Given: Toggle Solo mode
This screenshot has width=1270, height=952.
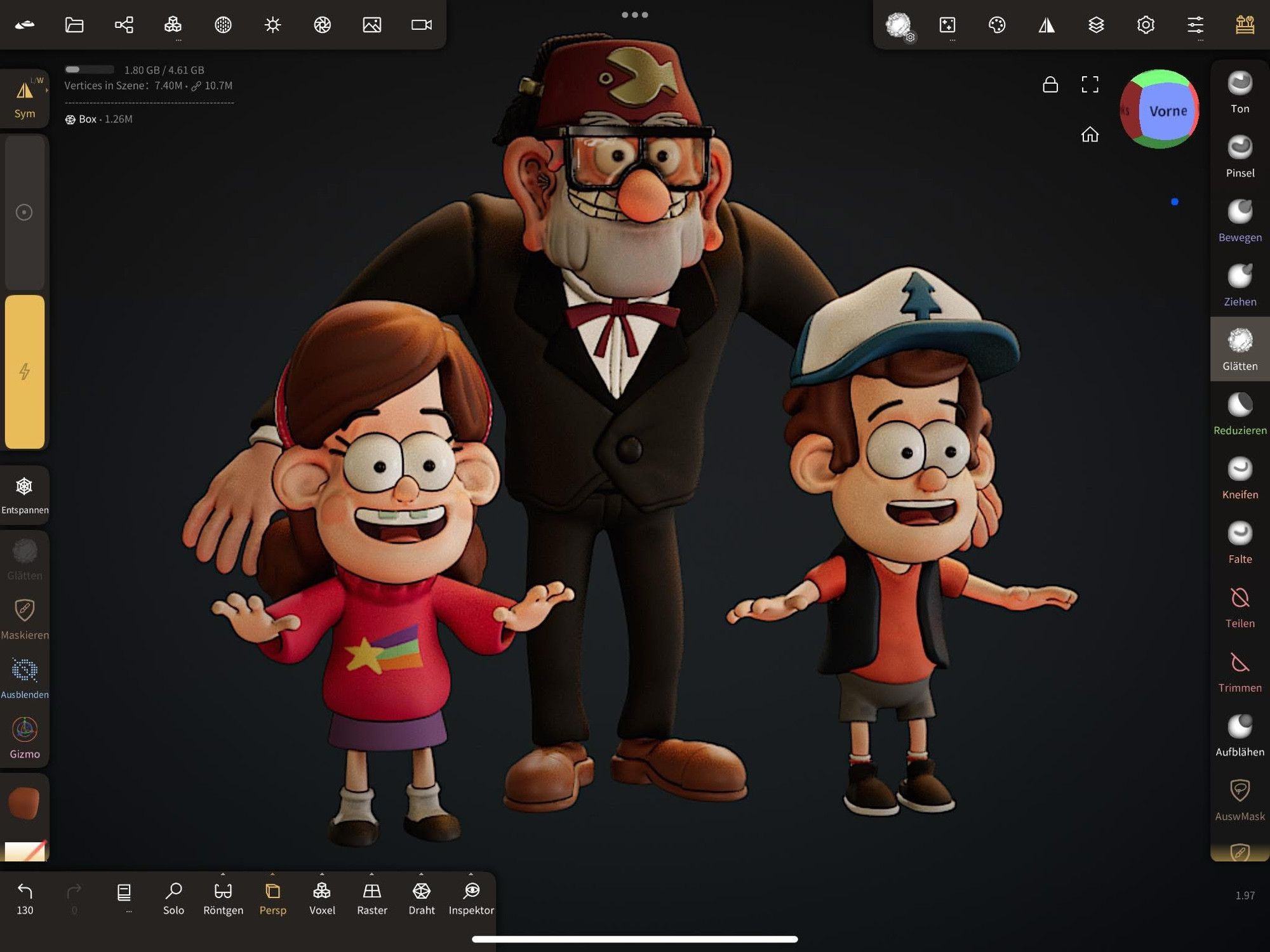Looking at the screenshot, I should (173, 898).
